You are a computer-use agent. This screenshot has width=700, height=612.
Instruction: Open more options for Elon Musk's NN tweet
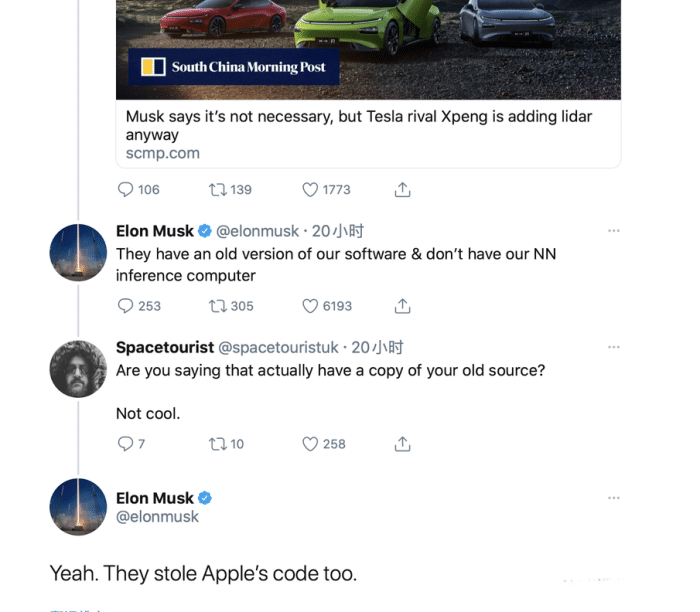[614, 231]
